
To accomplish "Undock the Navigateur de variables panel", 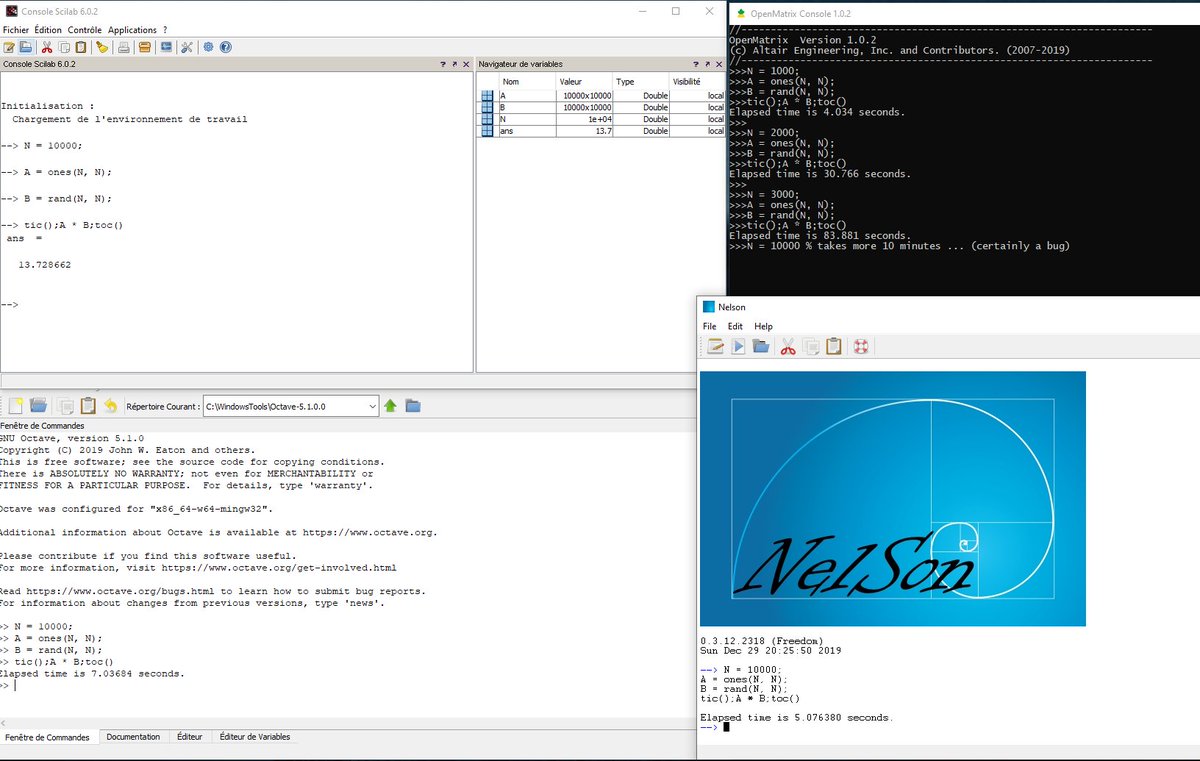I will [706, 64].
